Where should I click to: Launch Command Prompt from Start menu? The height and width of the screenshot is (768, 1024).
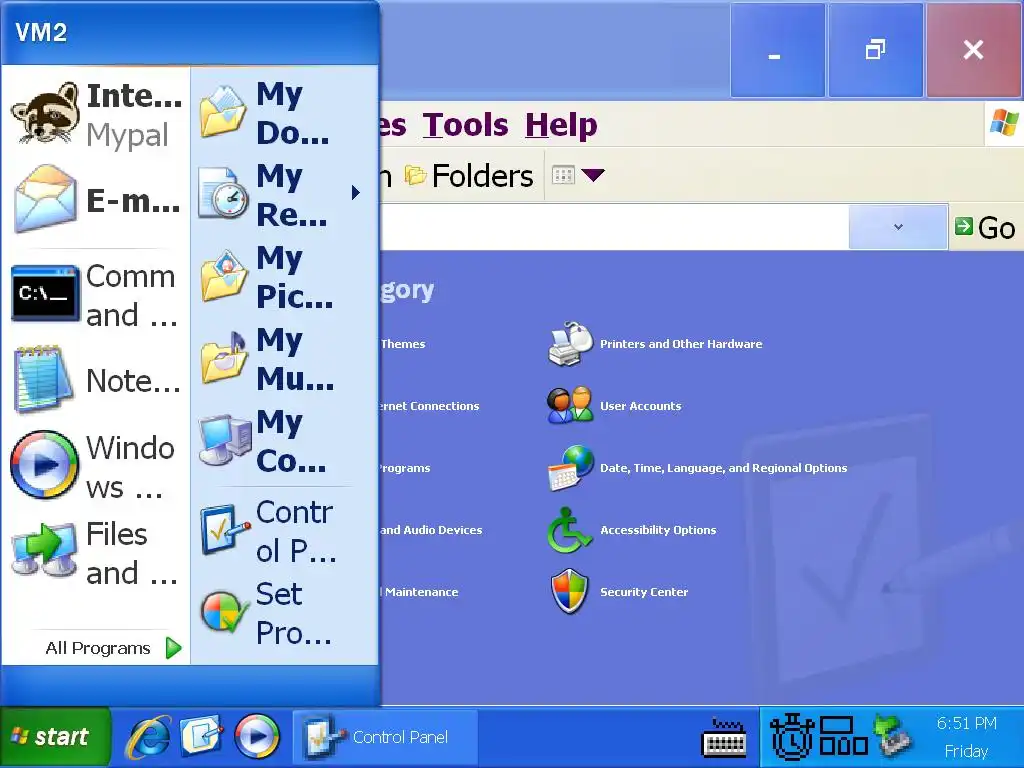click(x=96, y=295)
